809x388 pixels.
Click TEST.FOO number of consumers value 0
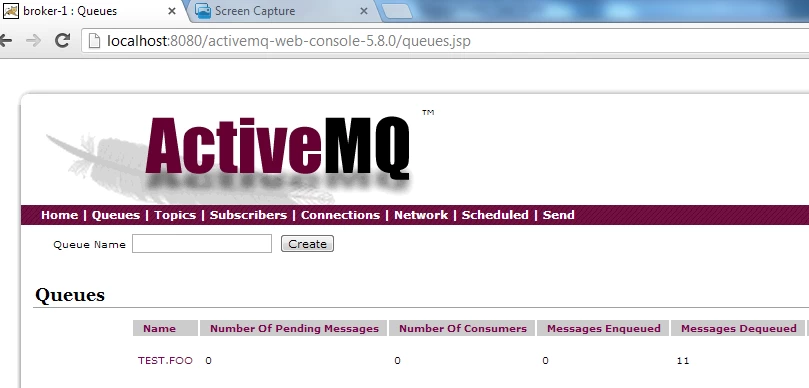(x=397, y=361)
